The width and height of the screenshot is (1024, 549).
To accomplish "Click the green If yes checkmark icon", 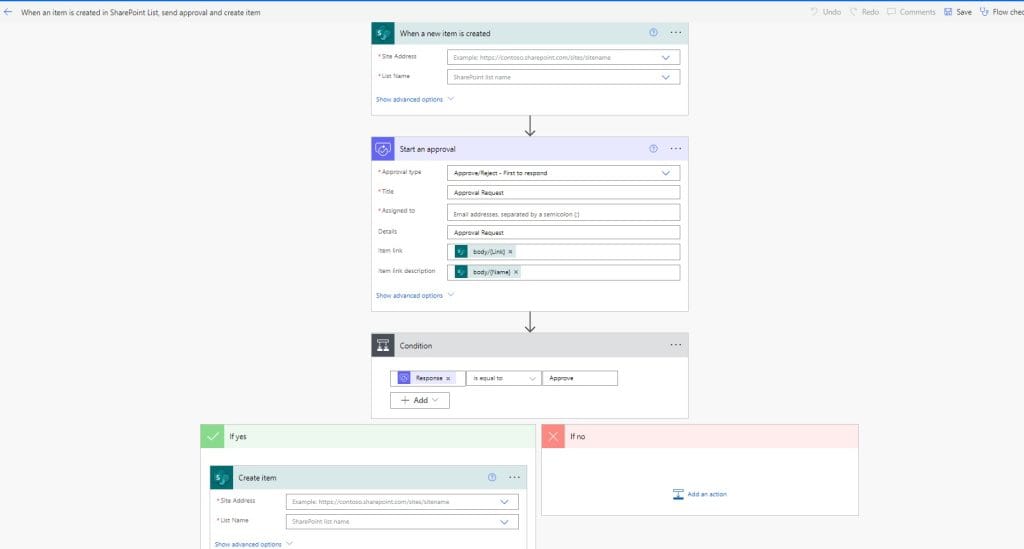I will (212, 436).
